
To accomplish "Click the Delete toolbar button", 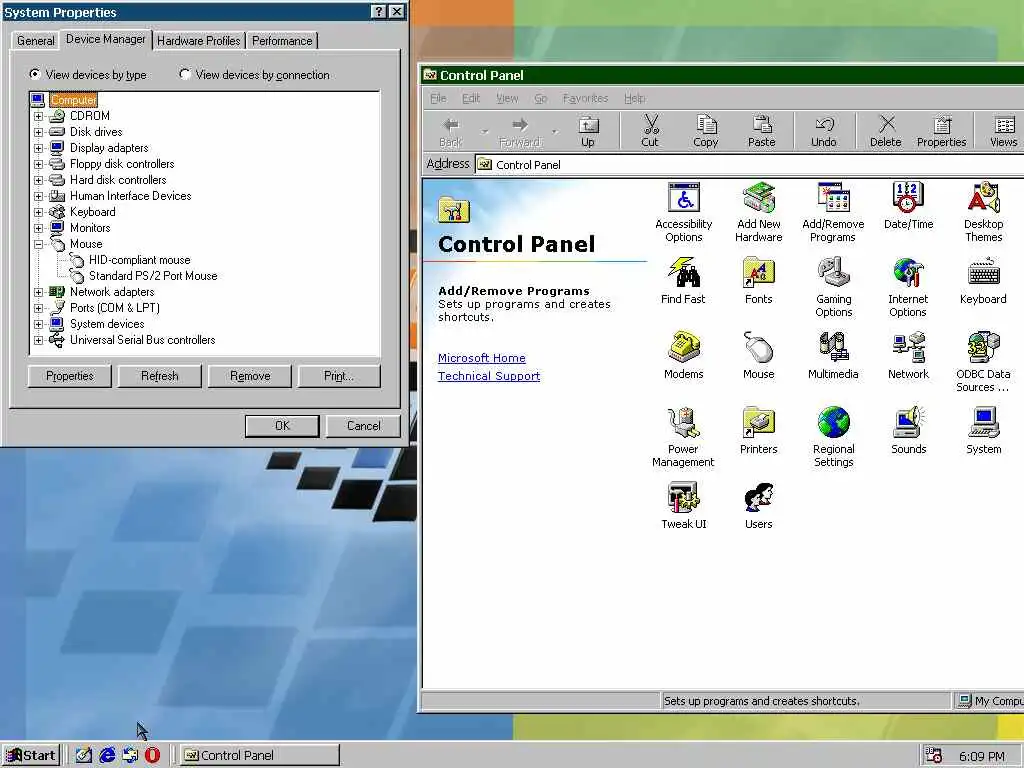I will click(x=886, y=131).
